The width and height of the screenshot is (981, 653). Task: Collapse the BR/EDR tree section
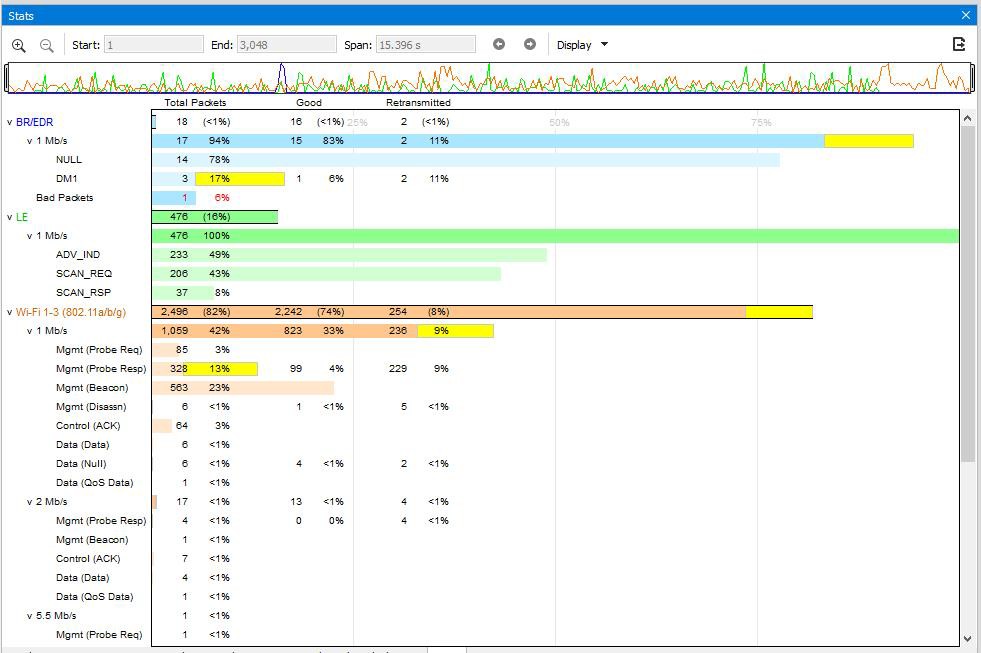[9, 122]
